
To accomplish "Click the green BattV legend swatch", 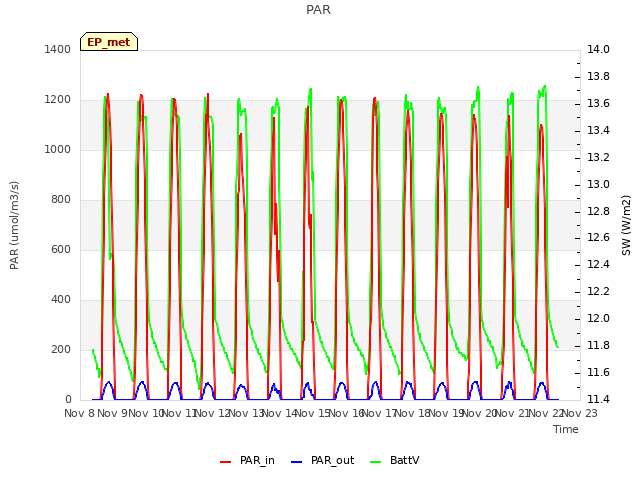I will [x=375, y=462].
